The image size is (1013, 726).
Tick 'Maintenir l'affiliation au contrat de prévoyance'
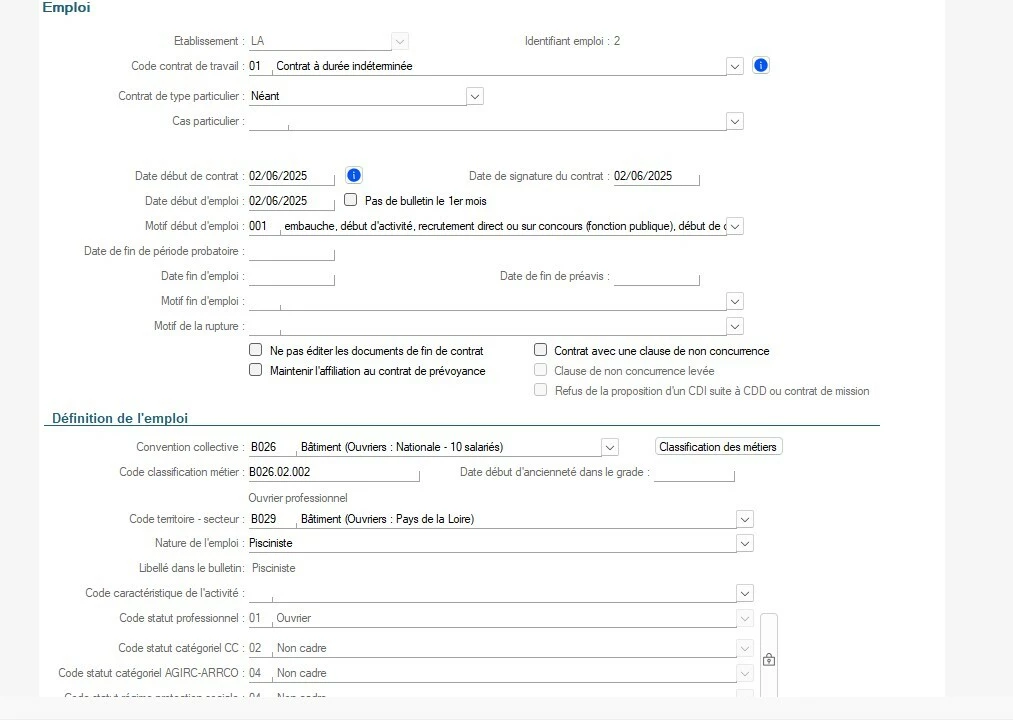(256, 370)
